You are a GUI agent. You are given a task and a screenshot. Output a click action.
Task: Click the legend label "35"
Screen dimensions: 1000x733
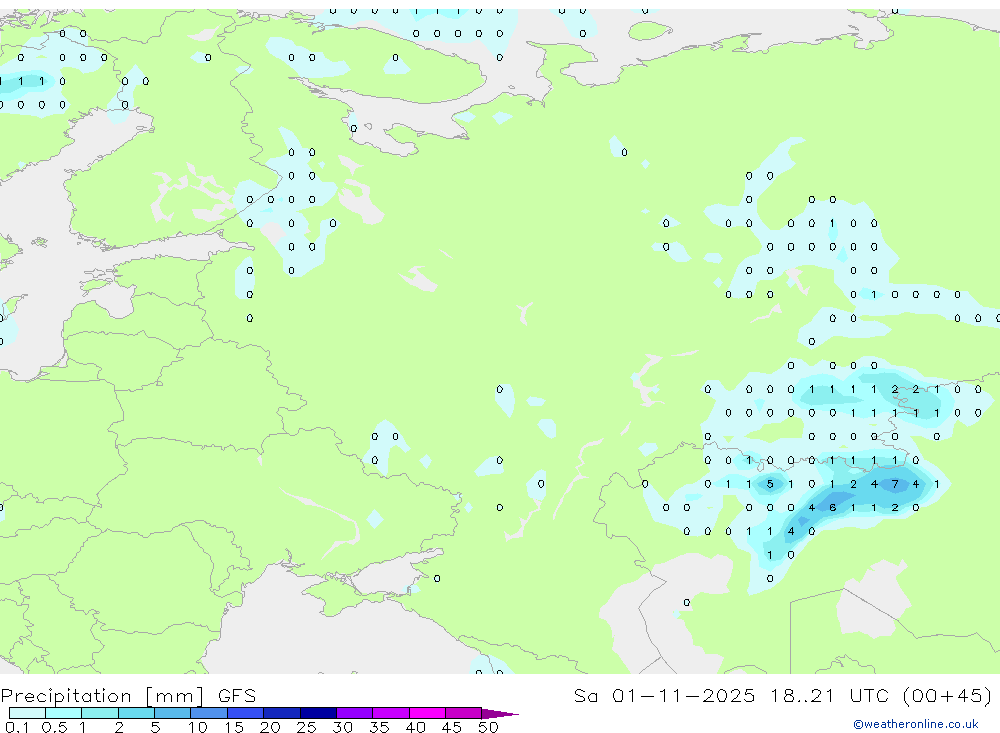point(379,727)
